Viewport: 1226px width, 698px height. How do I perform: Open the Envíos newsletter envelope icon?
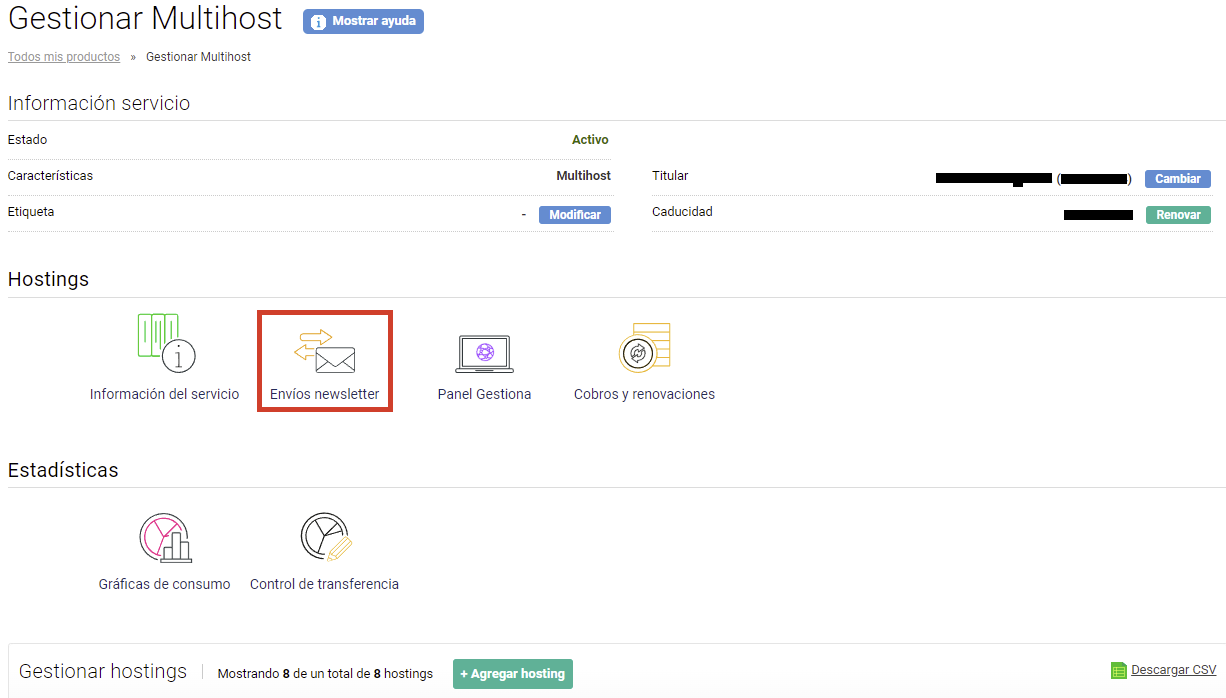(325, 351)
